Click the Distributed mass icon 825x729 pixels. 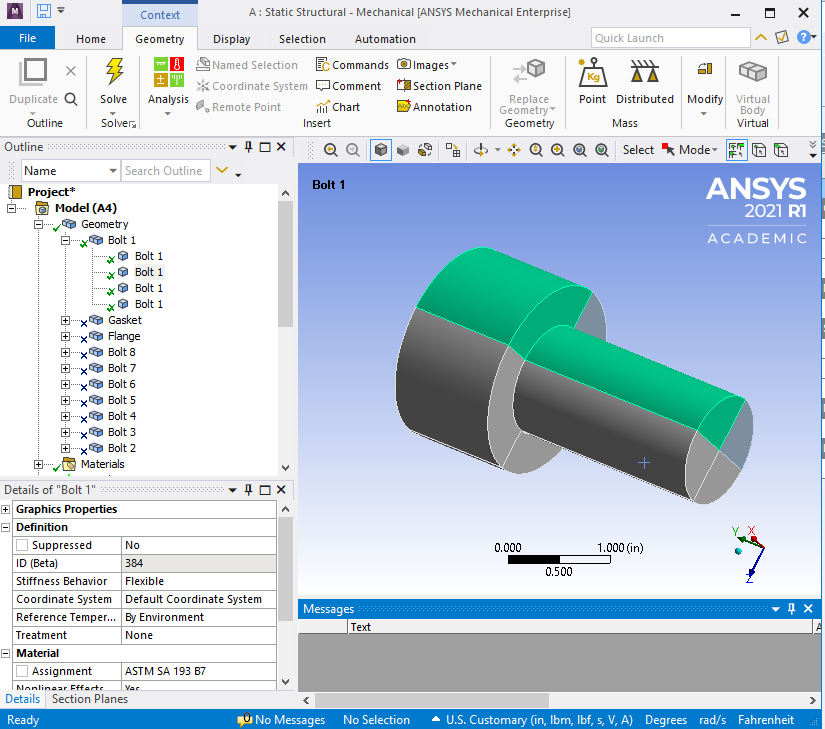[x=644, y=80]
